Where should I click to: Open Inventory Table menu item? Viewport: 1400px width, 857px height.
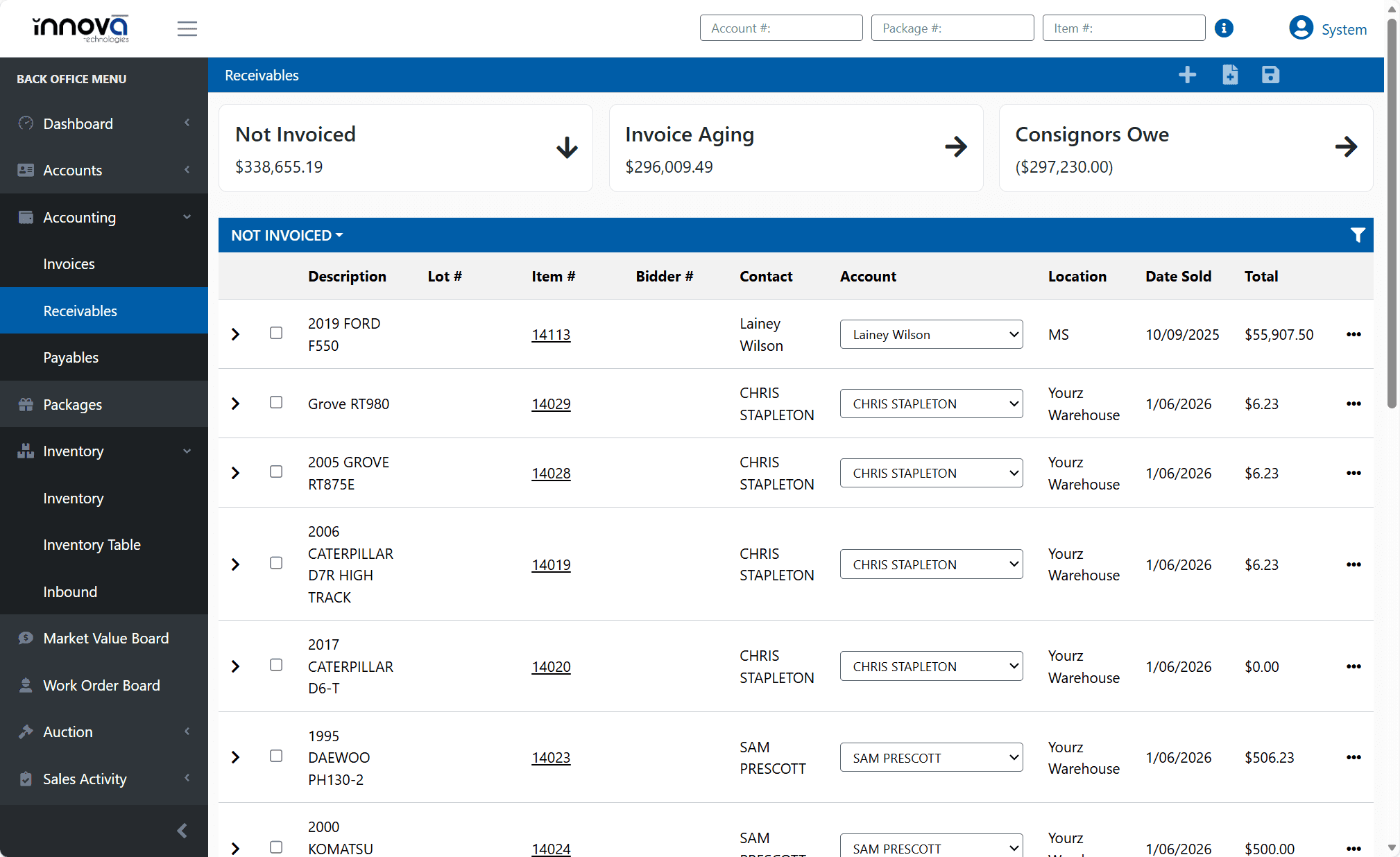point(104,545)
